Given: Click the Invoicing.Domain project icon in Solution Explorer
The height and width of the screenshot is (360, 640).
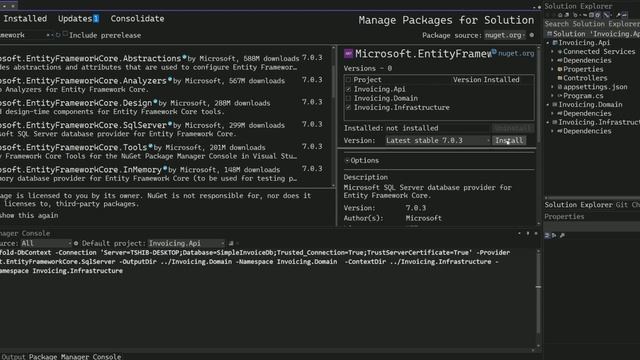Looking at the screenshot, I should (x=555, y=105).
